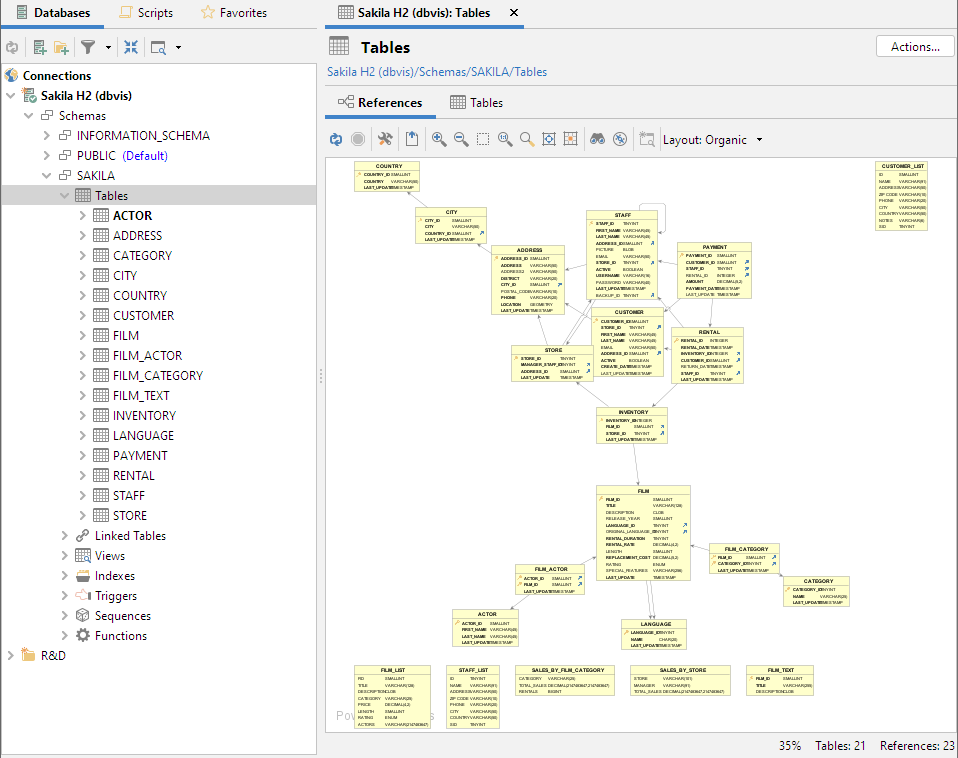Switch to the Tables sub-tab

[485, 102]
